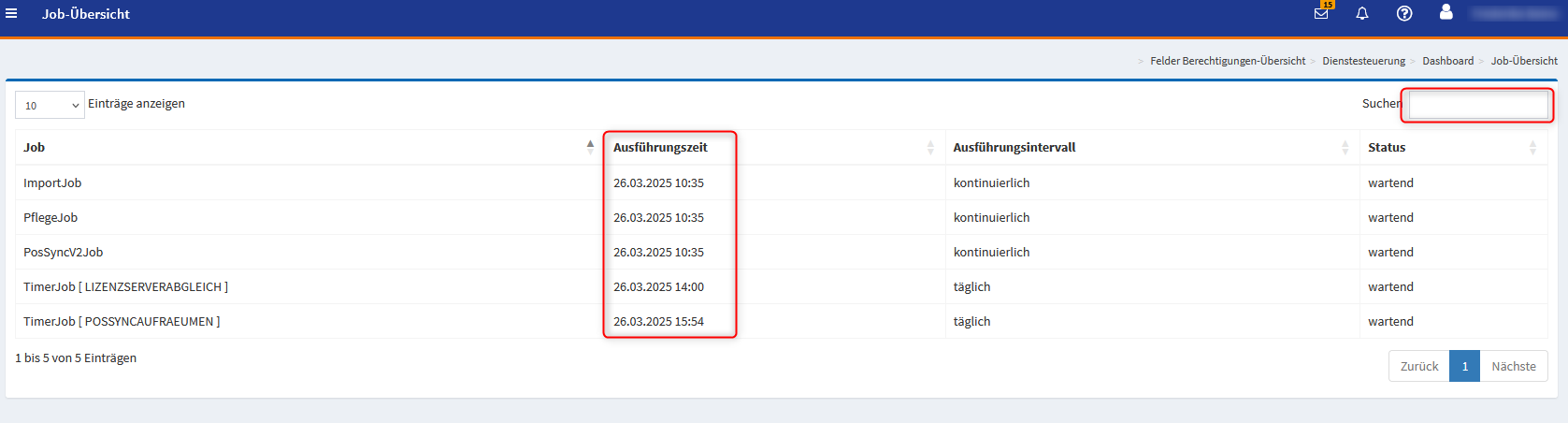Screen dimensions: 1568x423
Task: Go to Felder Berechtigungen-Übersicht breadcrumb
Action: (x=1227, y=61)
